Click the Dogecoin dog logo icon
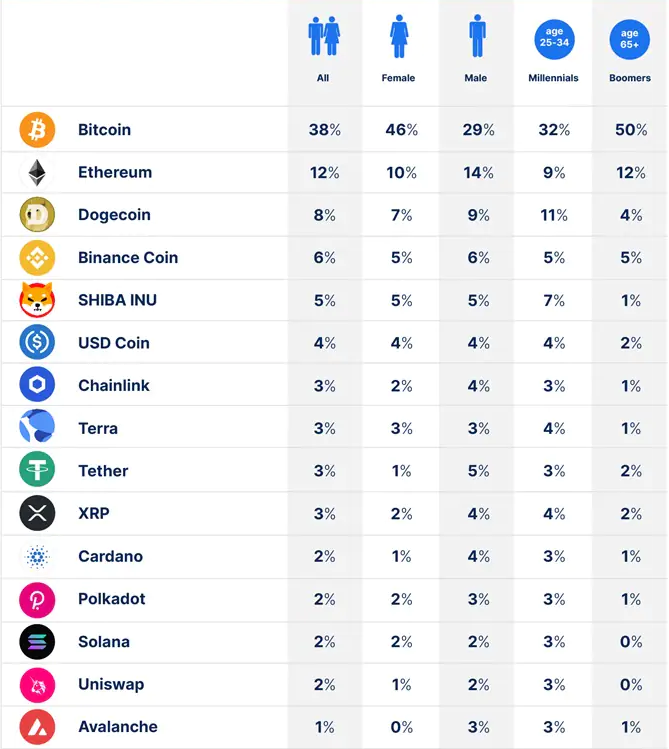Viewport: 669px width, 749px height. click(37, 215)
